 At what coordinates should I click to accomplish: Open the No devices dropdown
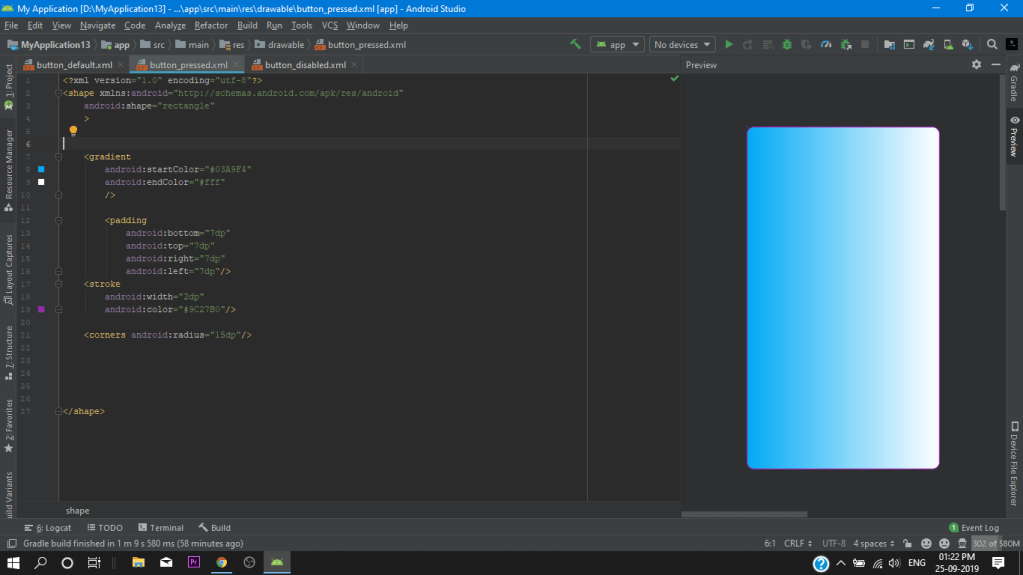pyautogui.click(x=682, y=45)
